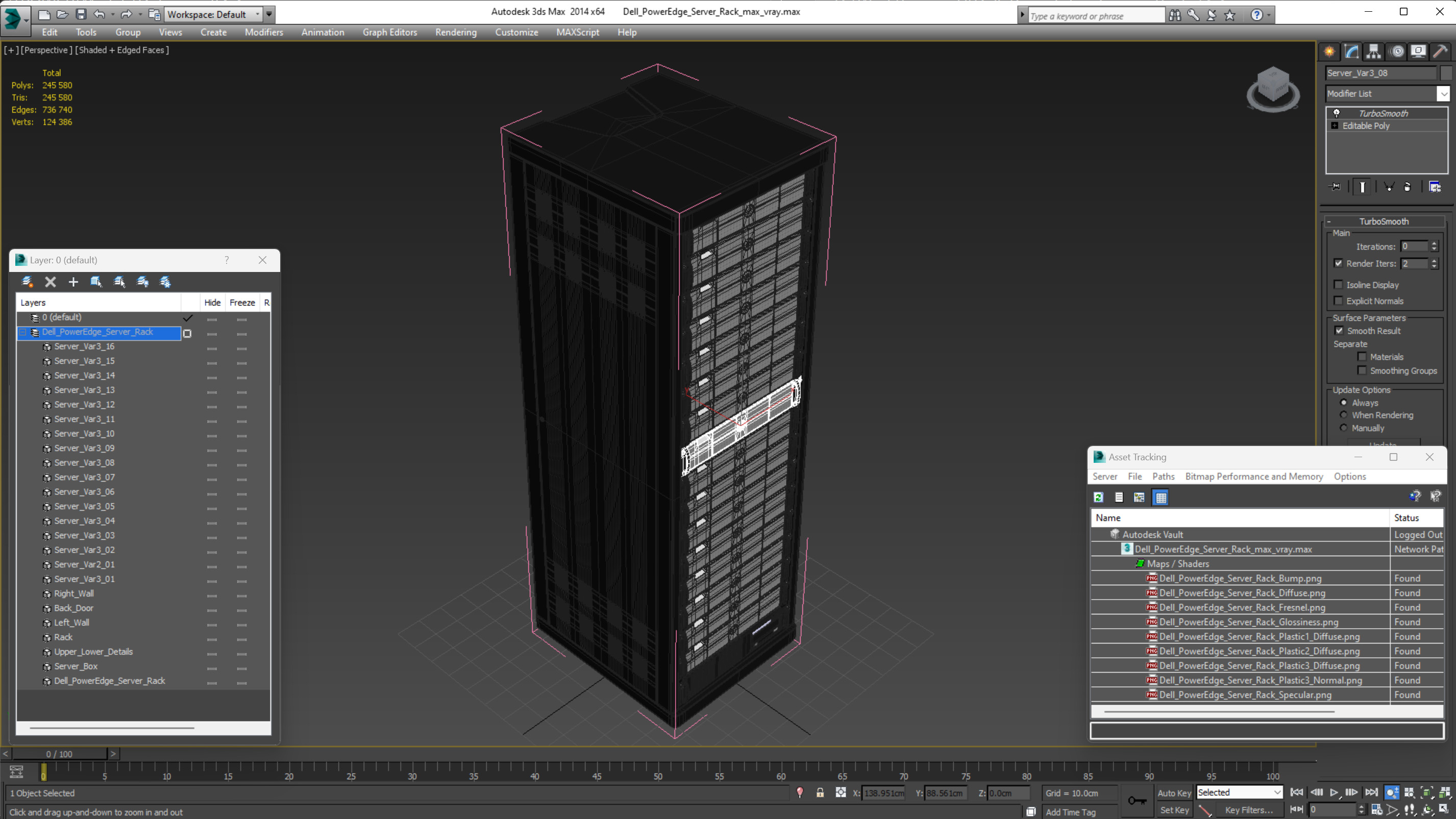Click the MAXScript menu item
Screen dimensions: 1456x819
pyautogui.click(x=579, y=32)
